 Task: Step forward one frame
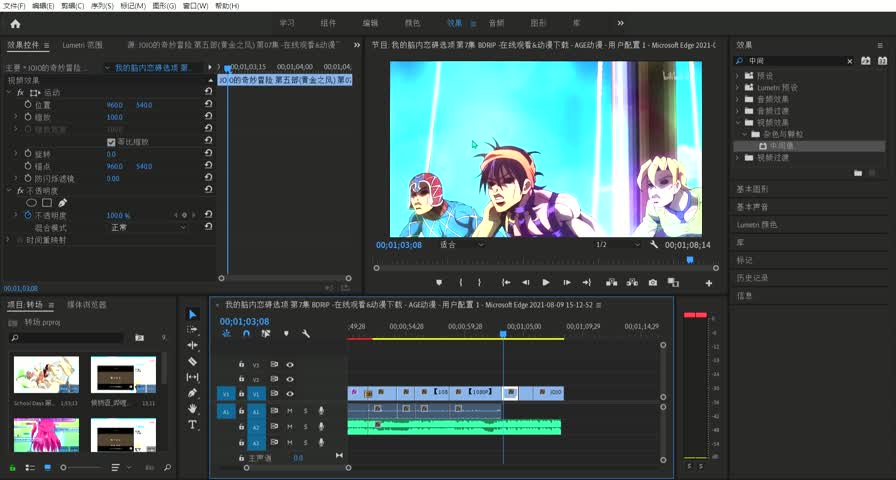pyautogui.click(x=567, y=282)
